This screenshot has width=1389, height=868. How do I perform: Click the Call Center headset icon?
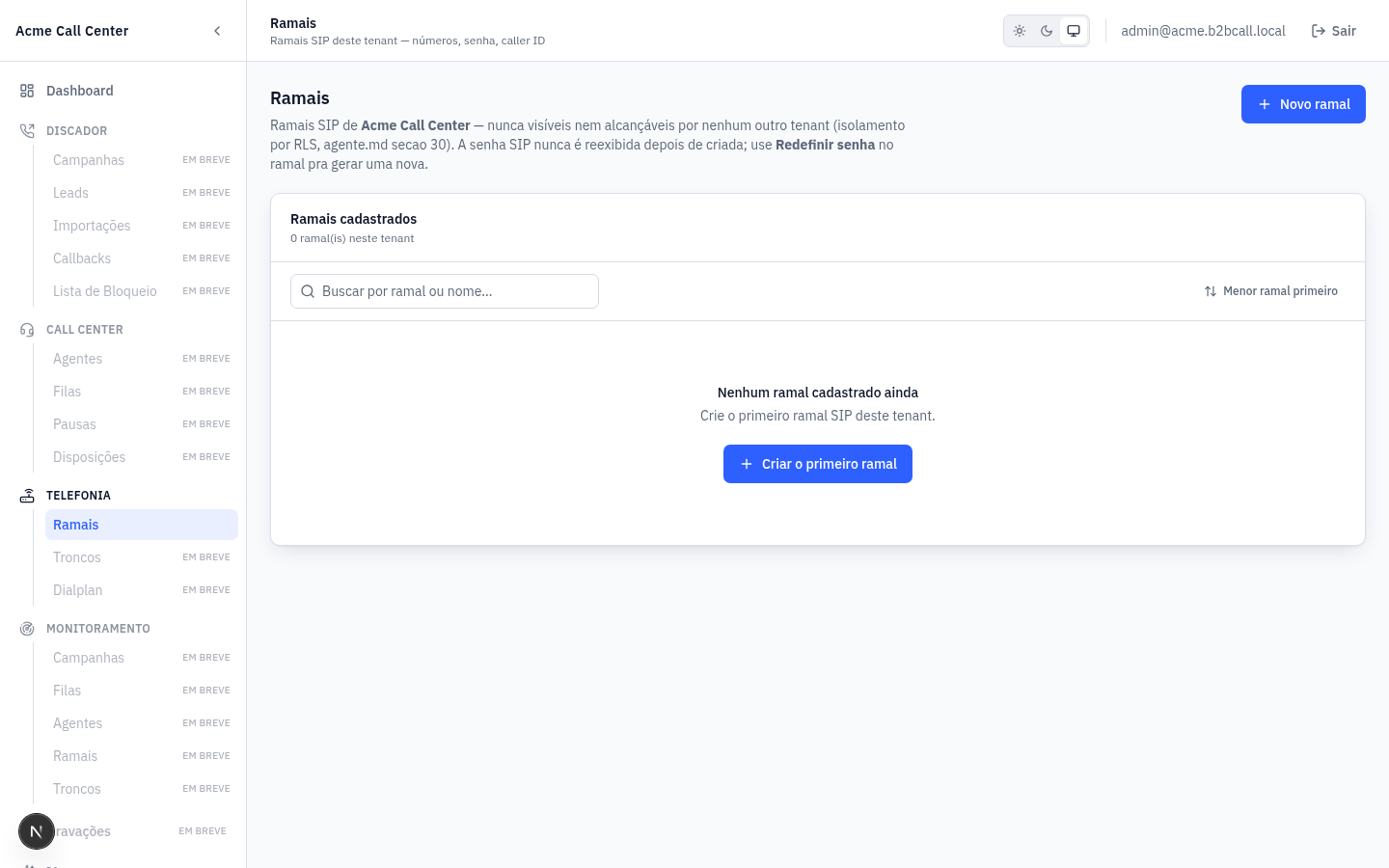pyautogui.click(x=27, y=330)
